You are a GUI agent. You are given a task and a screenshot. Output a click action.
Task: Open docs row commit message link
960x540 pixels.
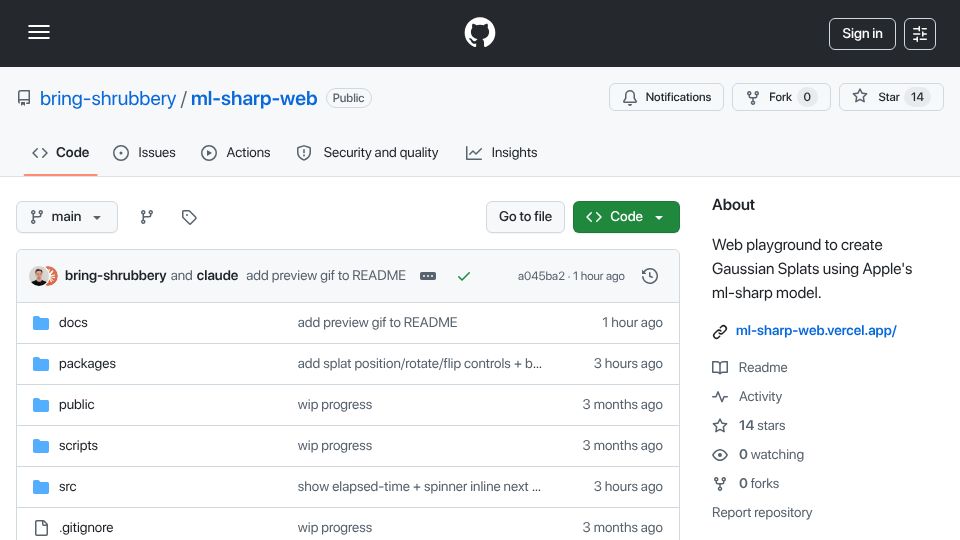click(377, 323)
